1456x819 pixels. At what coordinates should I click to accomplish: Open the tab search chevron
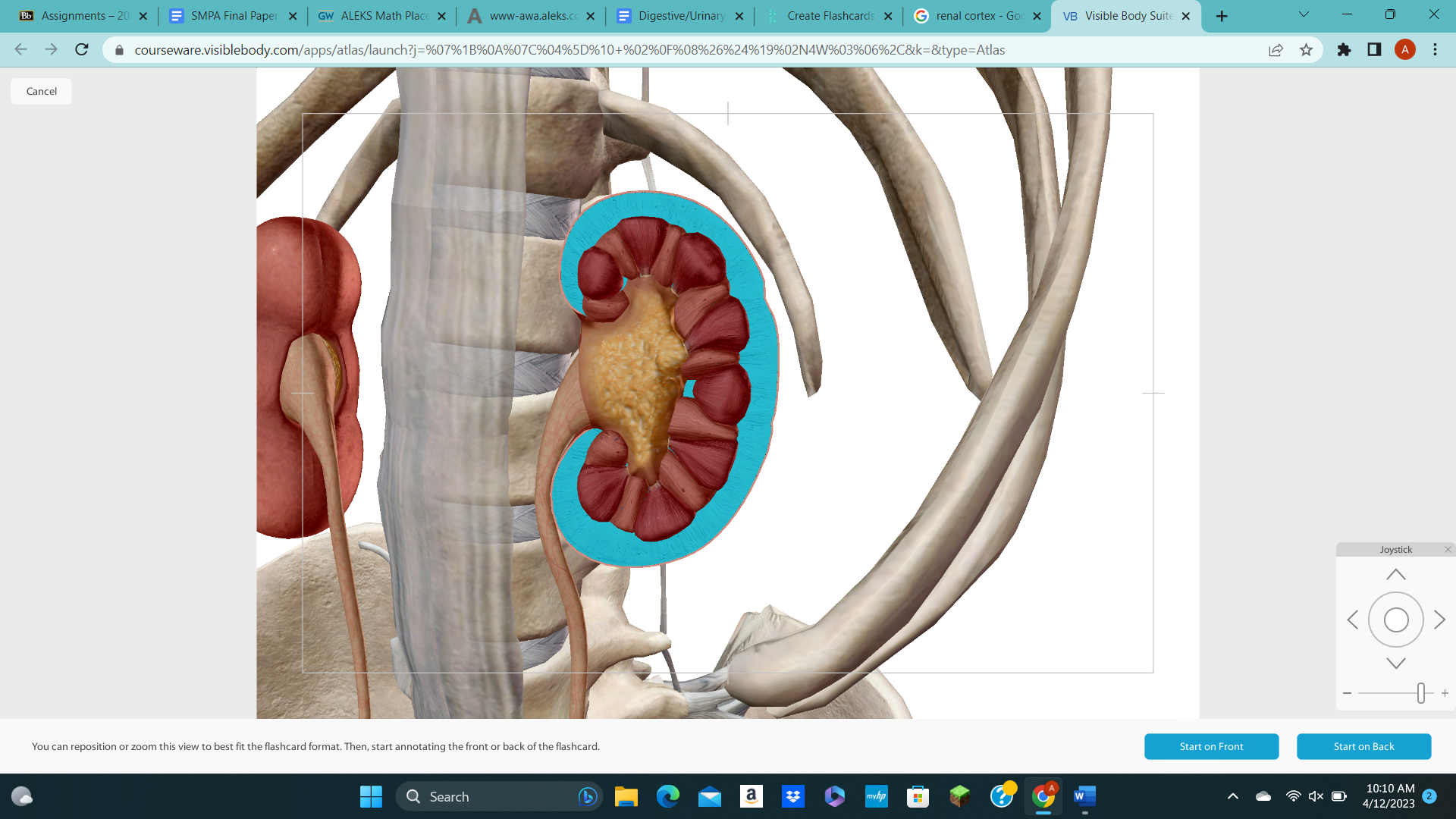tap(1304, 14)
